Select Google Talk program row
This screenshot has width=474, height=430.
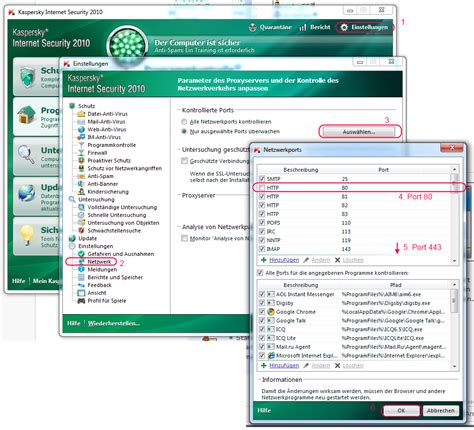[354, 320]
